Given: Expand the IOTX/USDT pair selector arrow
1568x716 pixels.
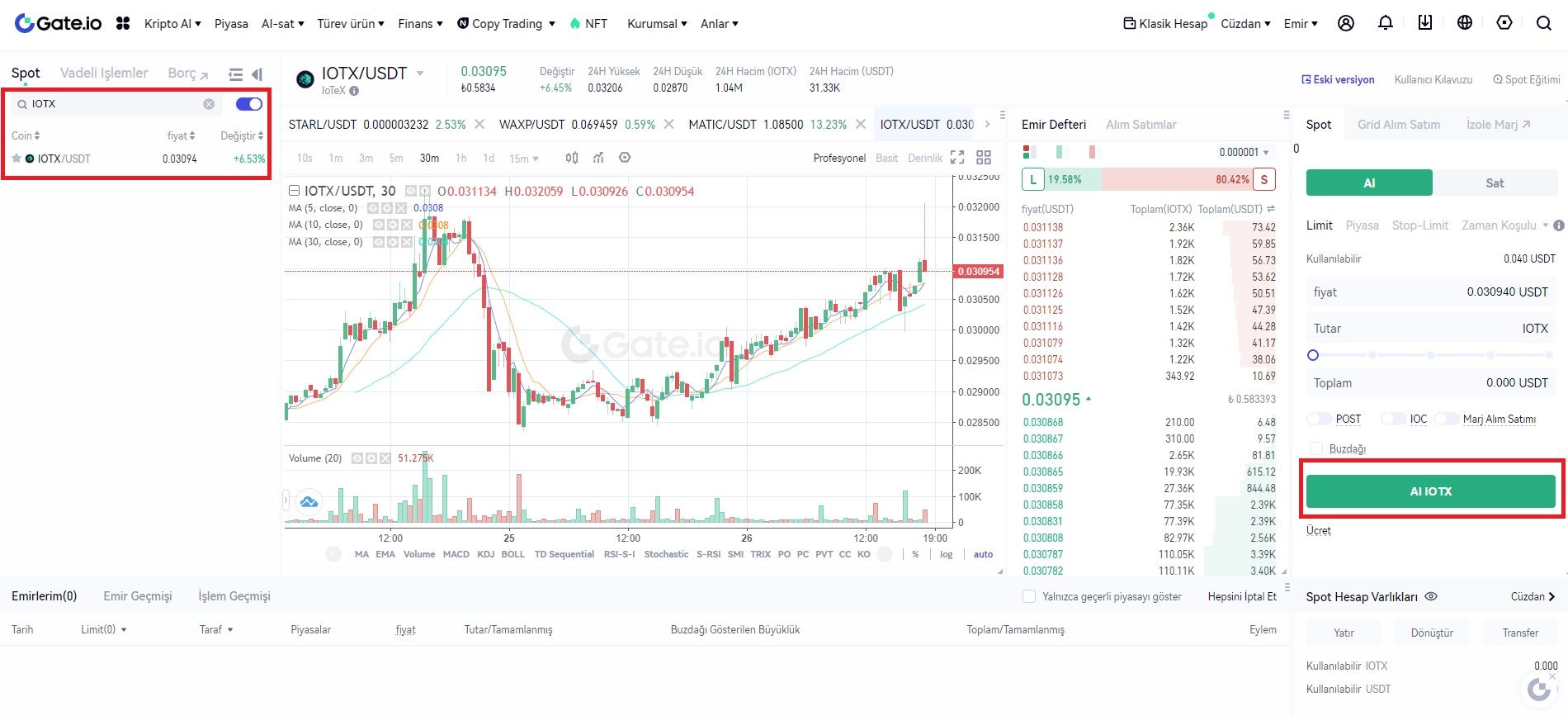Looking at the screenshot, I should point(420,73).
